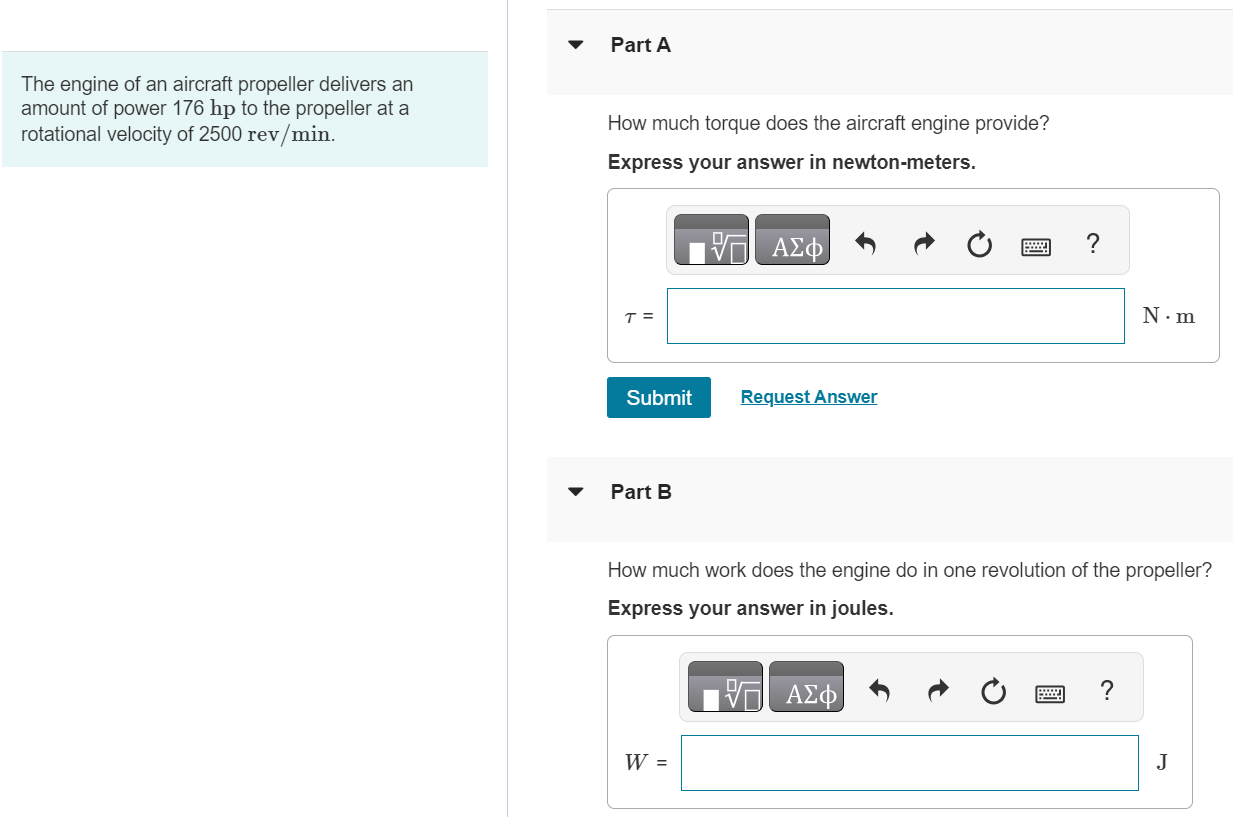Show keyboard shortcuts for Part A
1233x817 pixels.
[1036, 244]
